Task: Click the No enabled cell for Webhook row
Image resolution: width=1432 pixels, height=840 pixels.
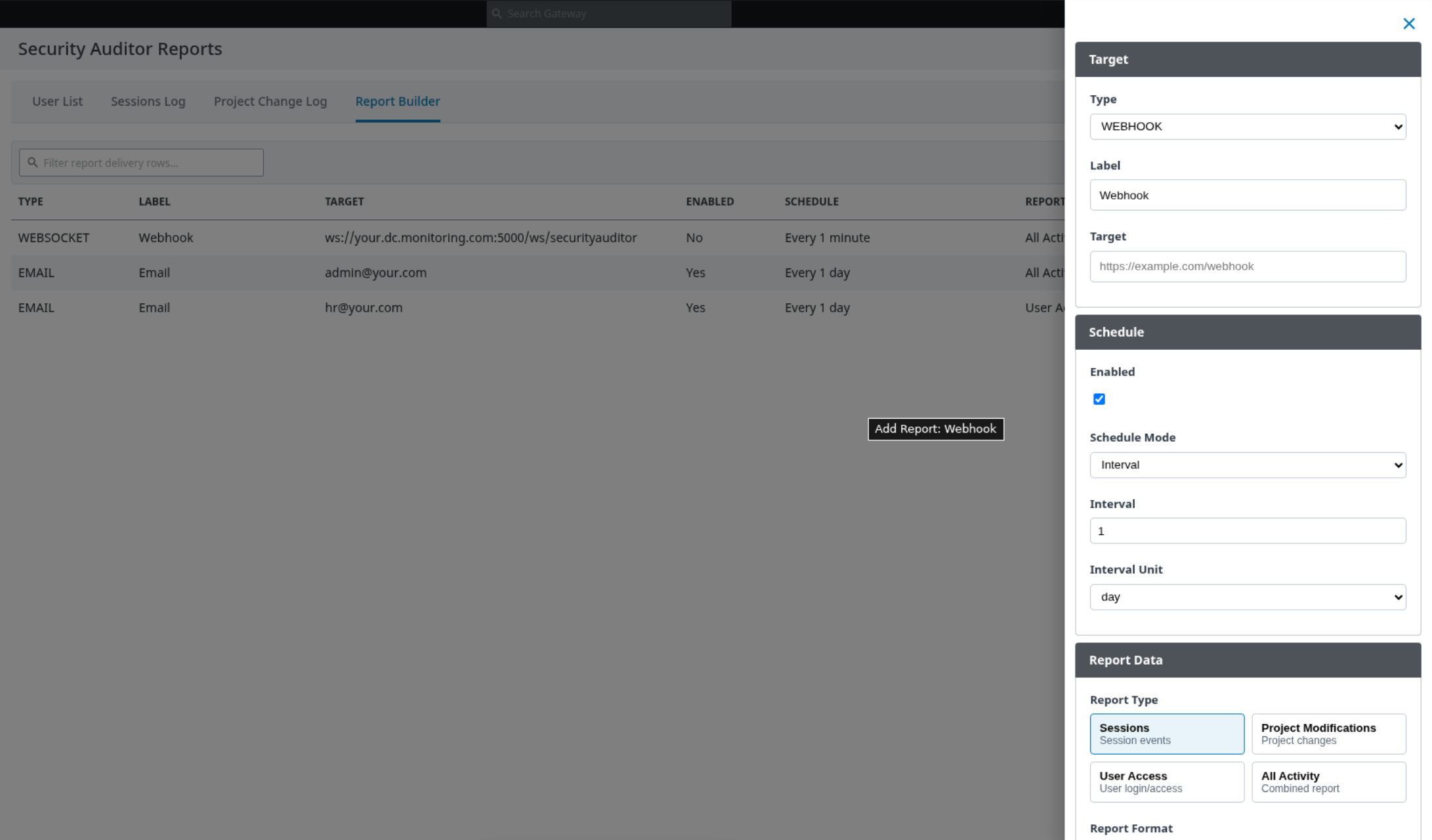Action: [694, 238]
